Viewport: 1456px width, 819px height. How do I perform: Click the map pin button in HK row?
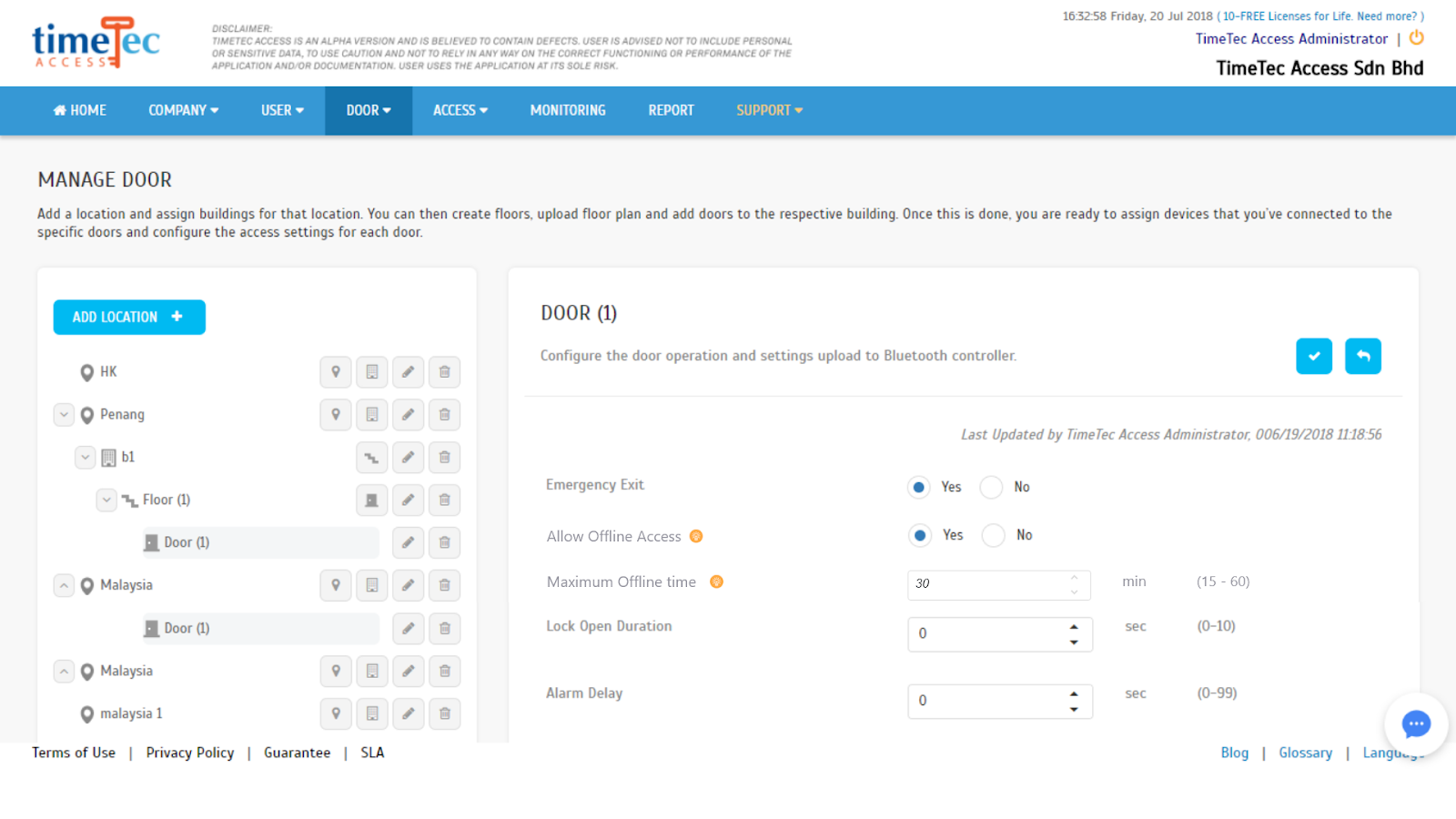(336, 371)
